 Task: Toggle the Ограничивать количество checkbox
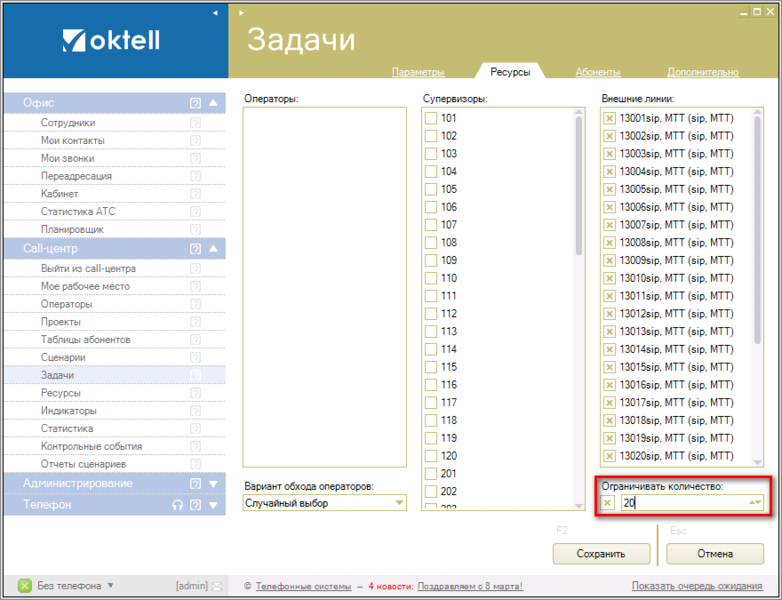point(607,503)
